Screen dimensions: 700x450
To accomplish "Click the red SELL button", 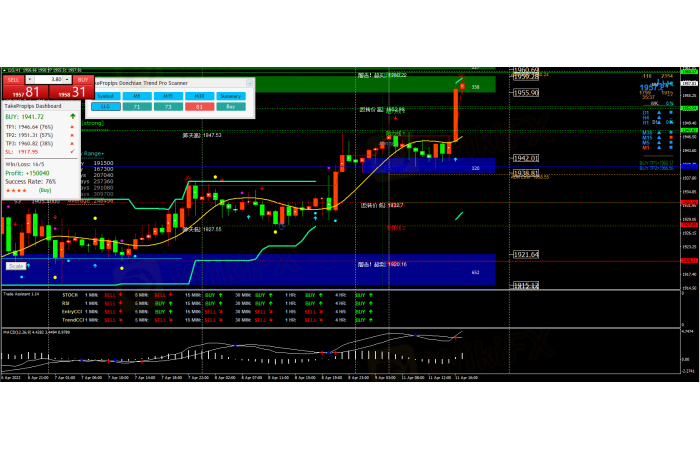I will (x=14, y=78).
